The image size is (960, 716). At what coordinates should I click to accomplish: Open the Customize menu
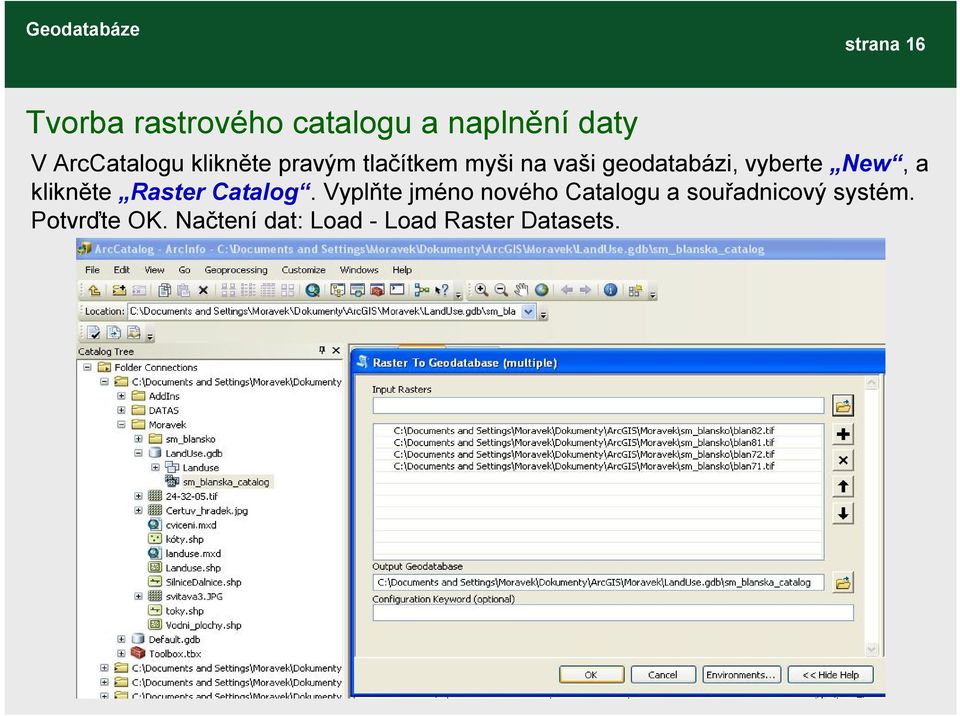coord(304,269)
